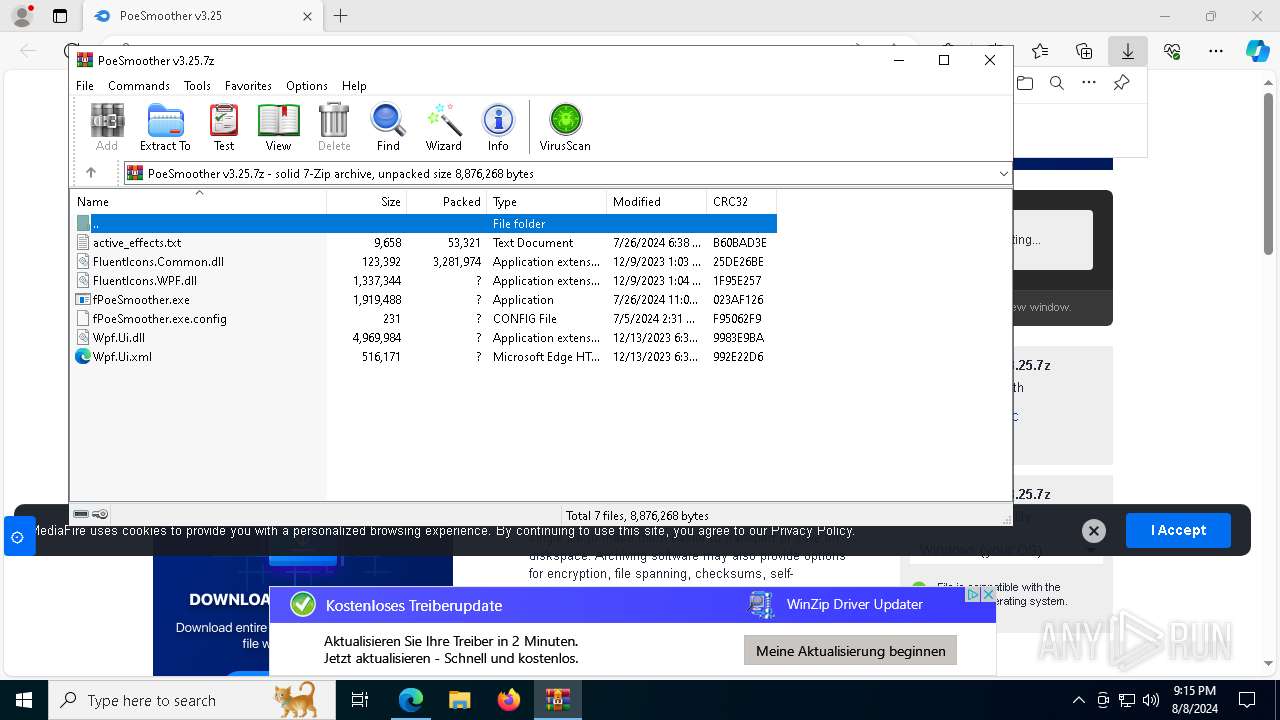Show hidden system tray icons
Image resolution: width=1280 pixels, height=720 pixels.
[x=1078, y=700]
